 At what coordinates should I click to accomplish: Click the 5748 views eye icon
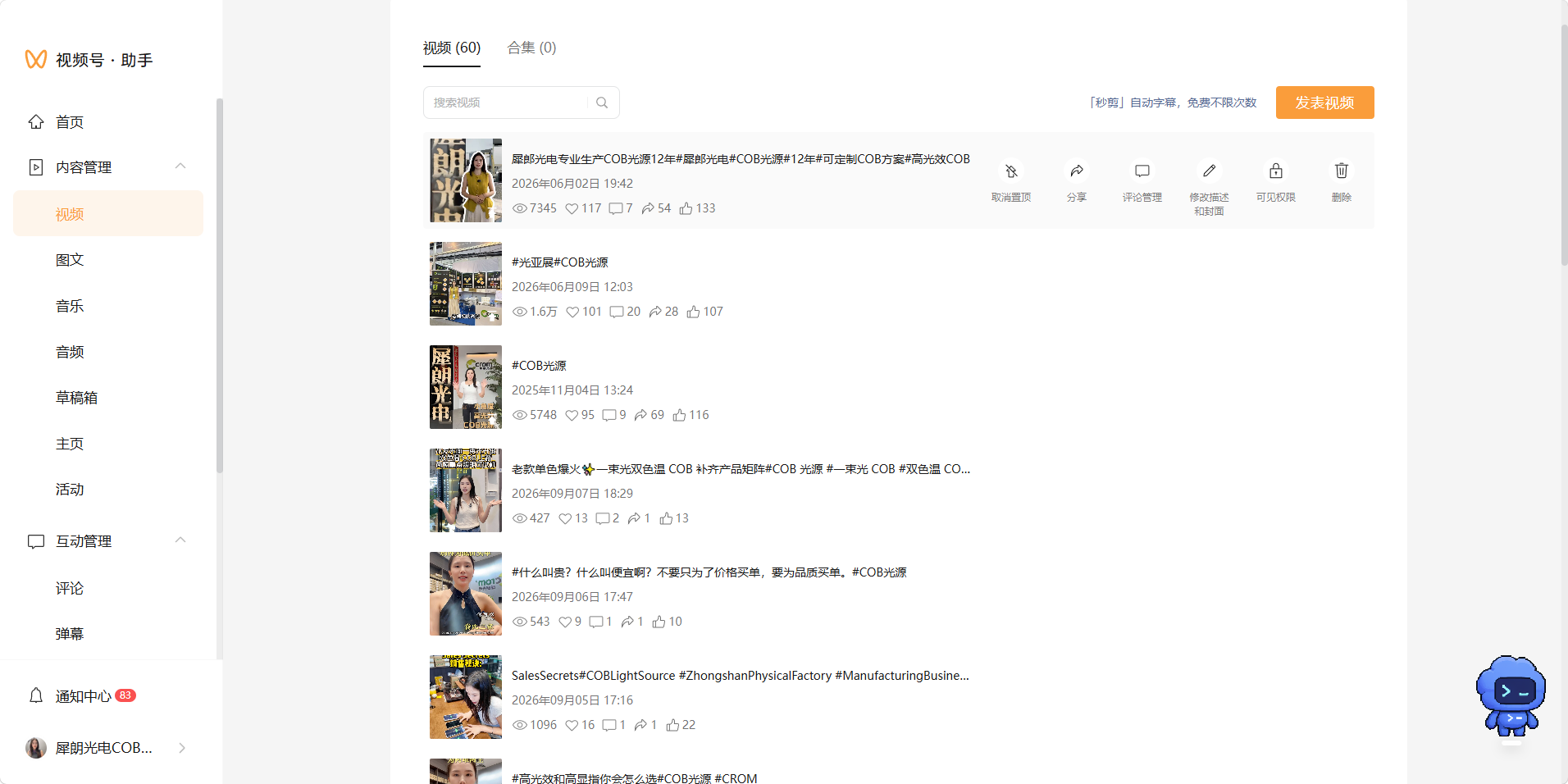[x=519, y=415]
